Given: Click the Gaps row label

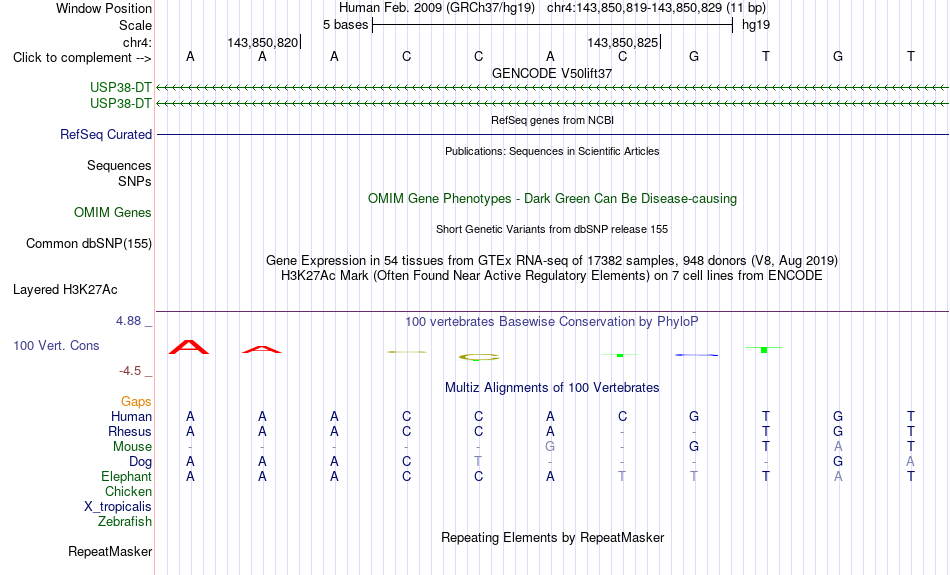Looking at the screenshot, I should [136, 401].
